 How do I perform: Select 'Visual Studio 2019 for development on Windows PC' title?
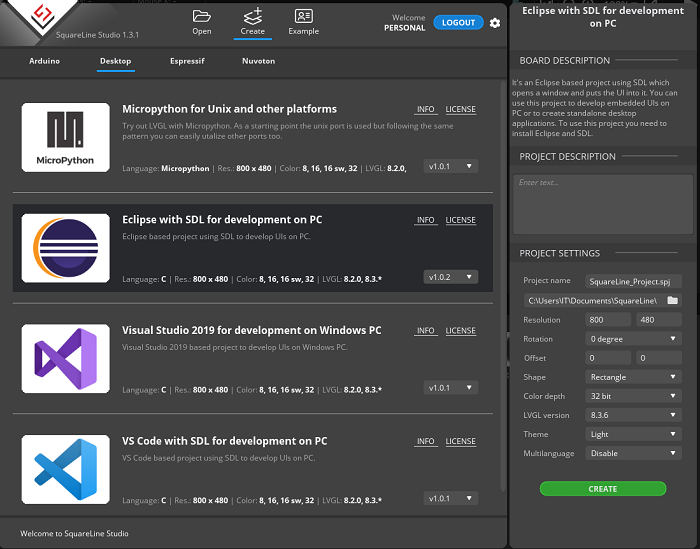(252, 331)
